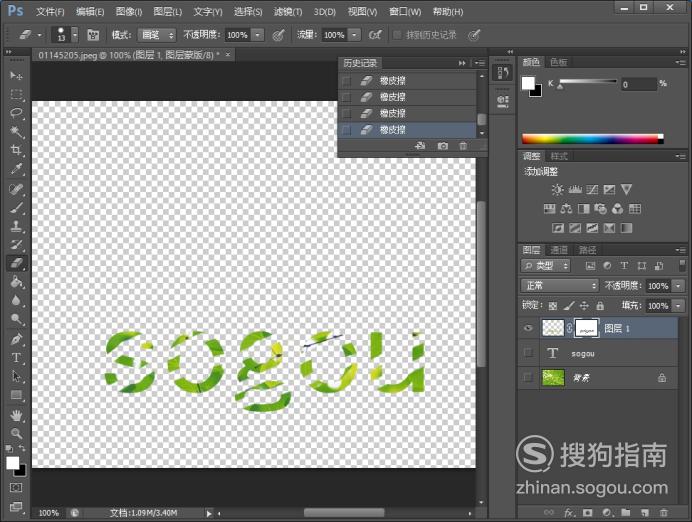
Task: Select the Horizontal Type tool
Action: point(16,357)
